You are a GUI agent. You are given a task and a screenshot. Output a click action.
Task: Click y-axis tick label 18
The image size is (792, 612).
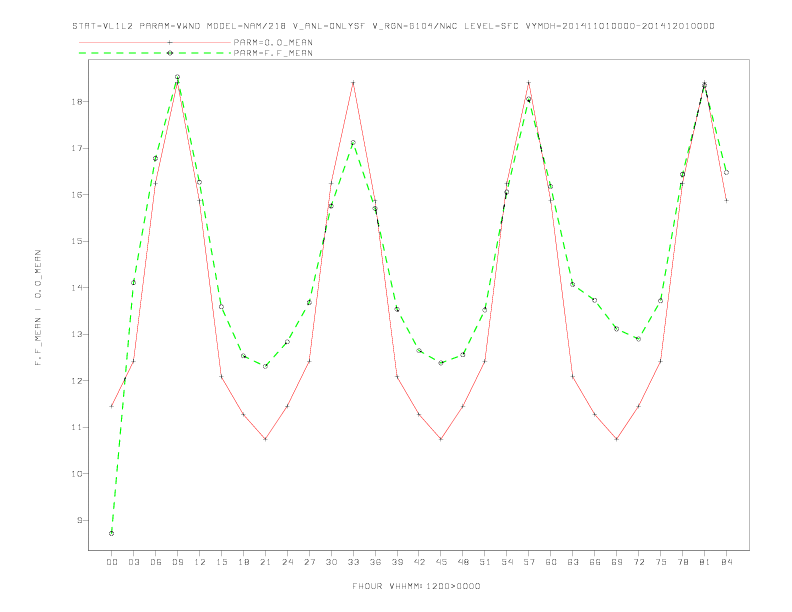(77, 101)
